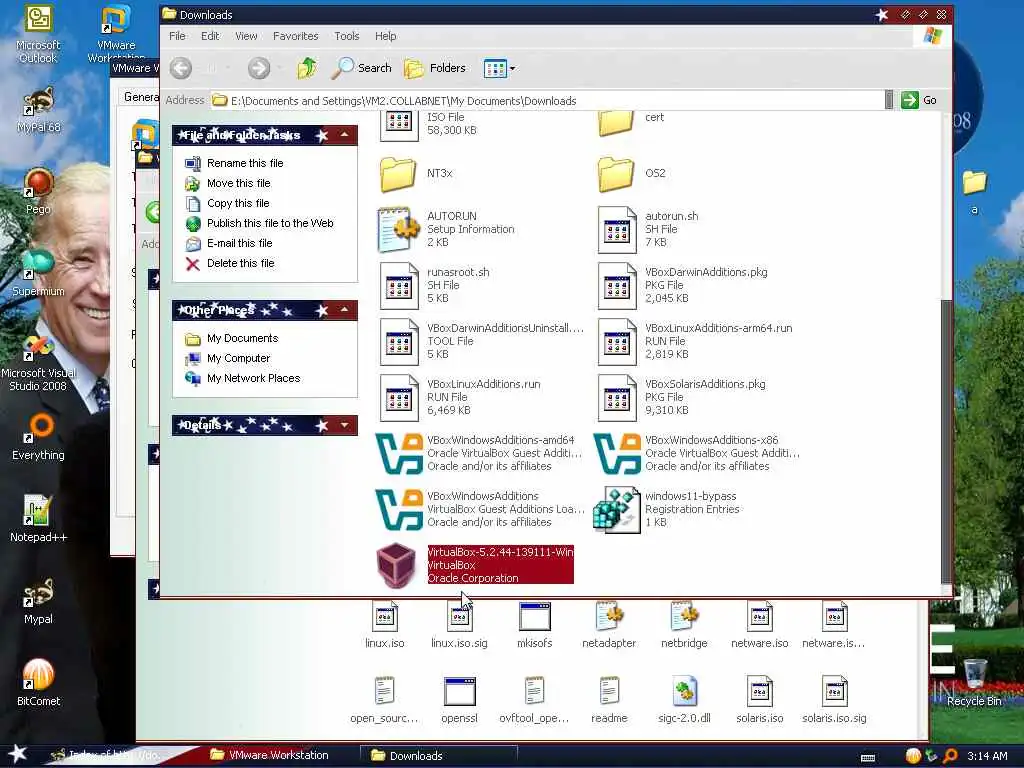Image resolution: width=1024 pixels, height=768 pixels.
Task: Select the cert folder
Action: (631, 121)
